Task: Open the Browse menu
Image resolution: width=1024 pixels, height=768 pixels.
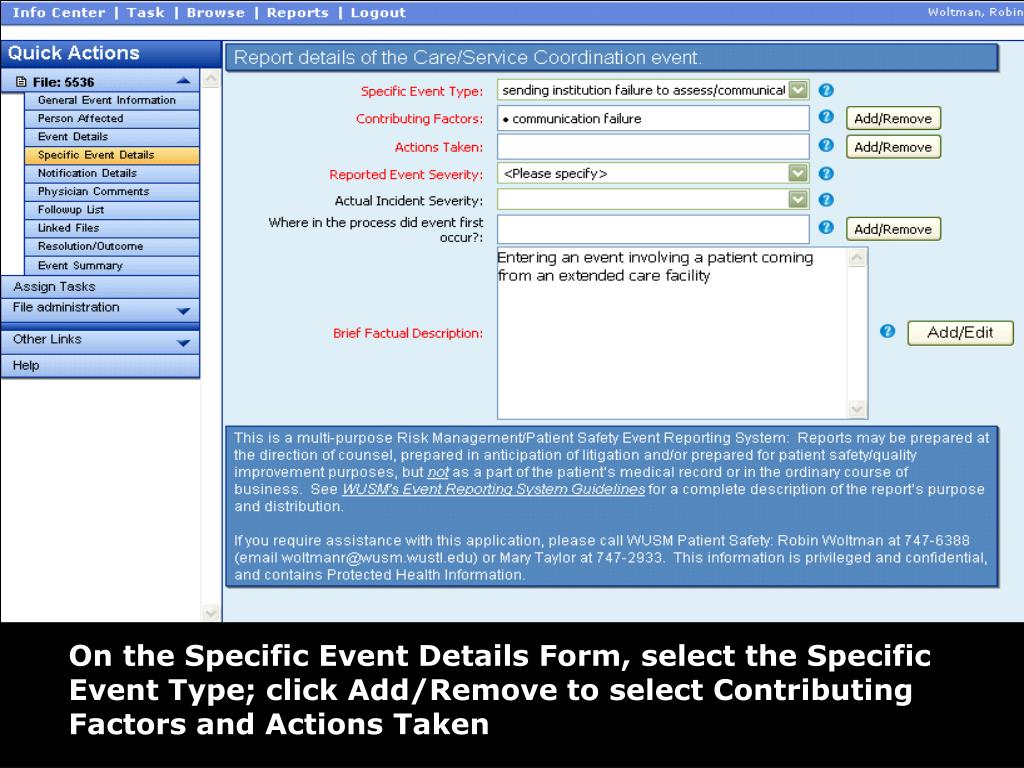Action: click(x=216, y=12)
